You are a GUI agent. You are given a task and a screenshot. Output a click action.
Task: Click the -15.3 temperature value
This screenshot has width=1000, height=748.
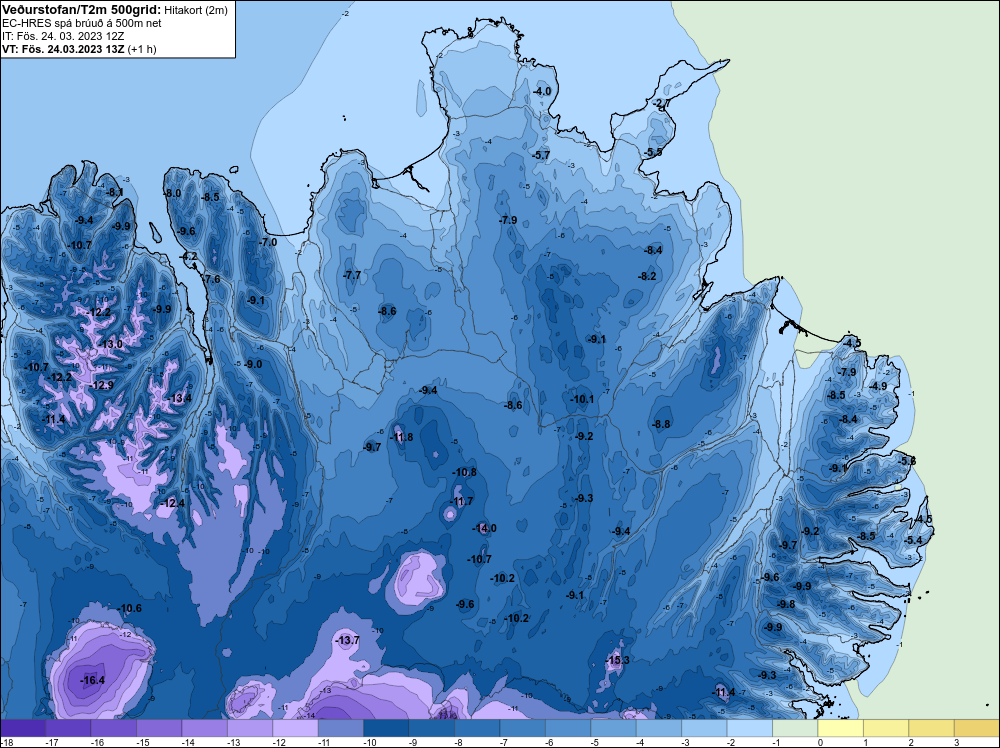[x=617, y=660]
